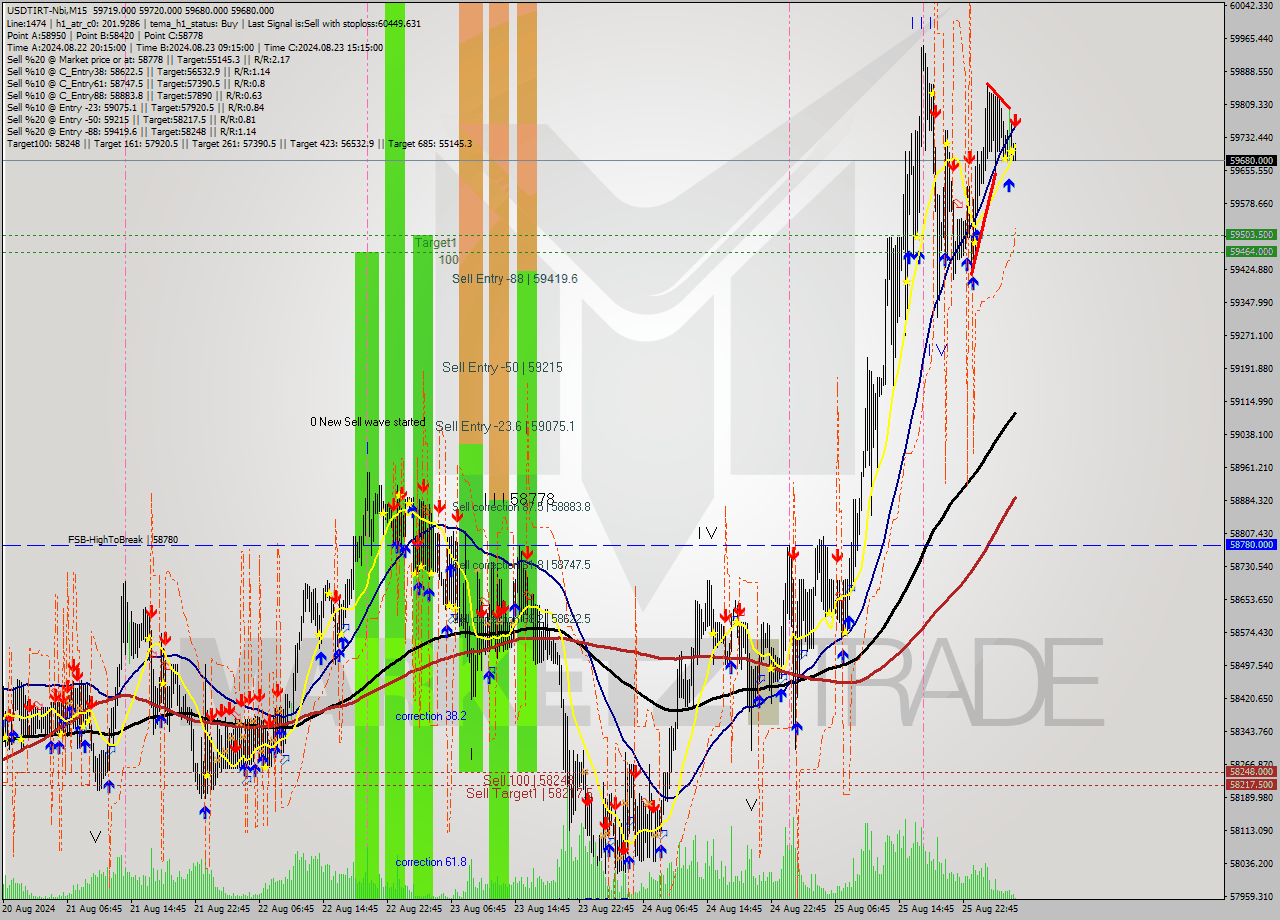The width and height of the screenshot is (1280, 920).
Task: Click price axis value 58036.200
Action: [1252, 863]
